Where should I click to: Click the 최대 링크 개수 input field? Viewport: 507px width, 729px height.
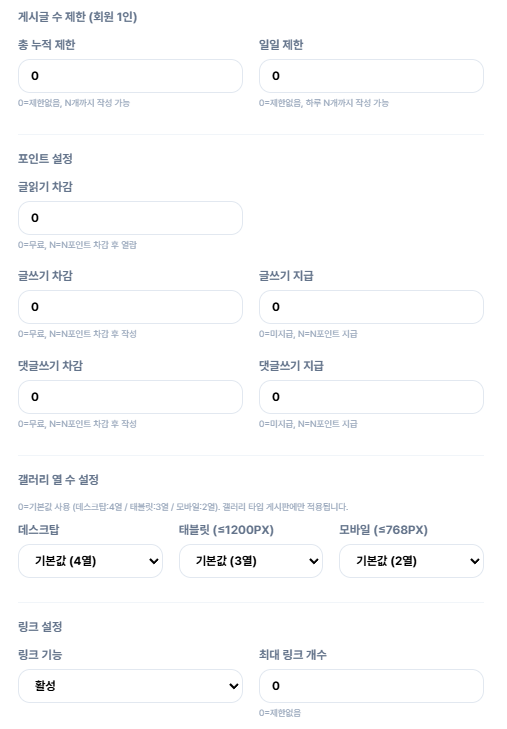[371, 686]
